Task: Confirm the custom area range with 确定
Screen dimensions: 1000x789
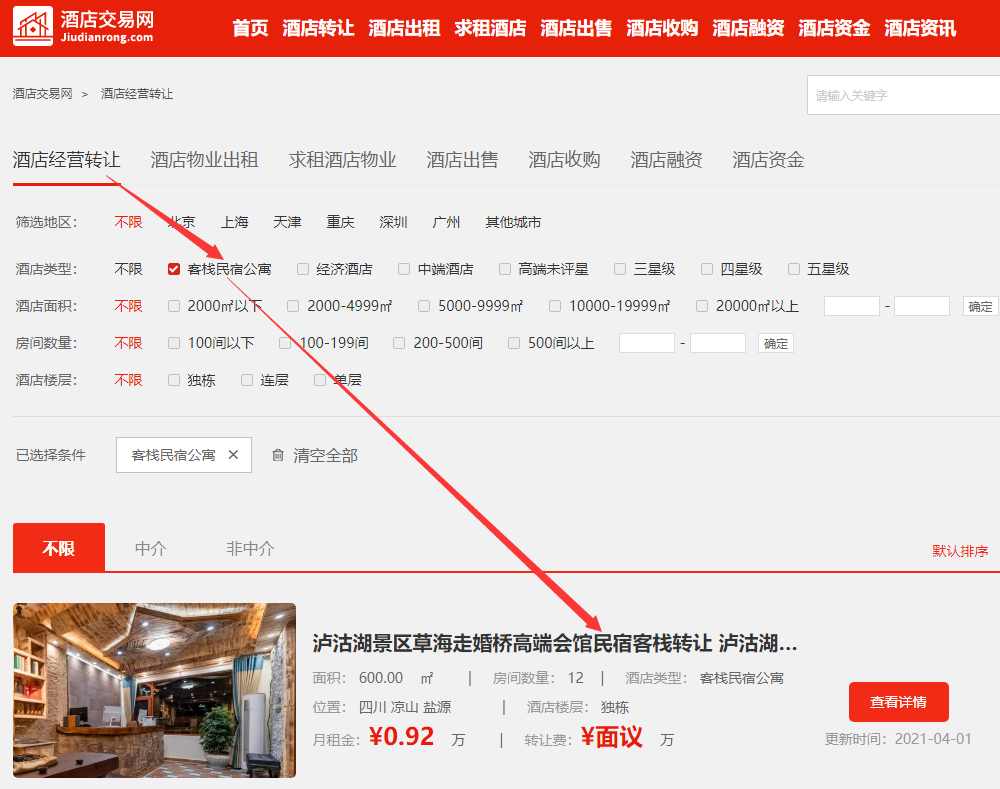Action: pos(980,307)
